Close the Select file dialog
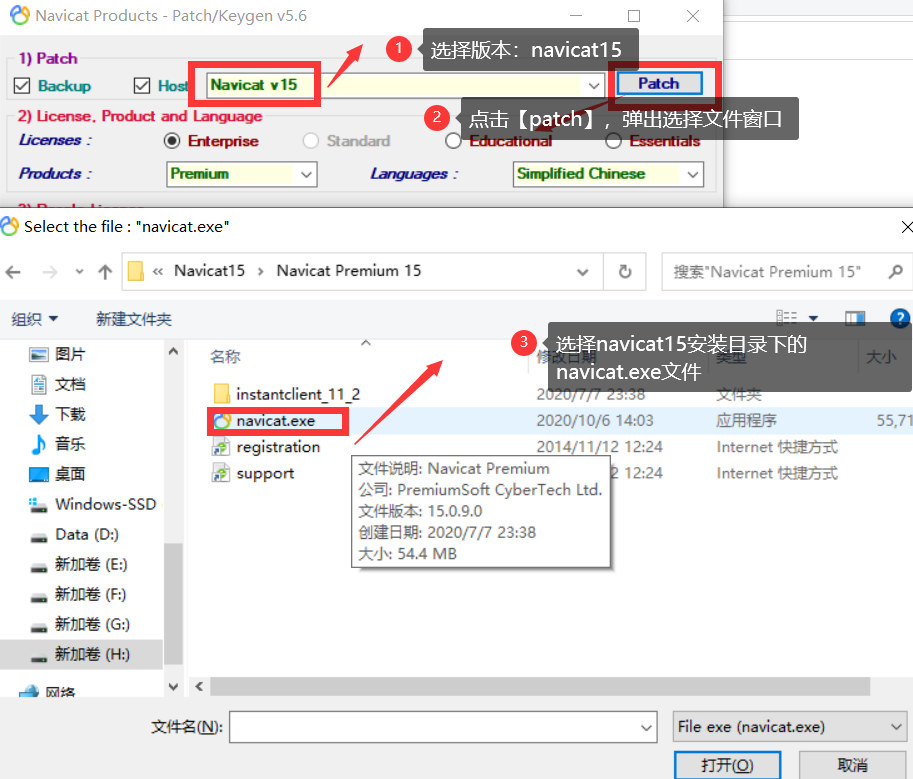 (906, 226)
